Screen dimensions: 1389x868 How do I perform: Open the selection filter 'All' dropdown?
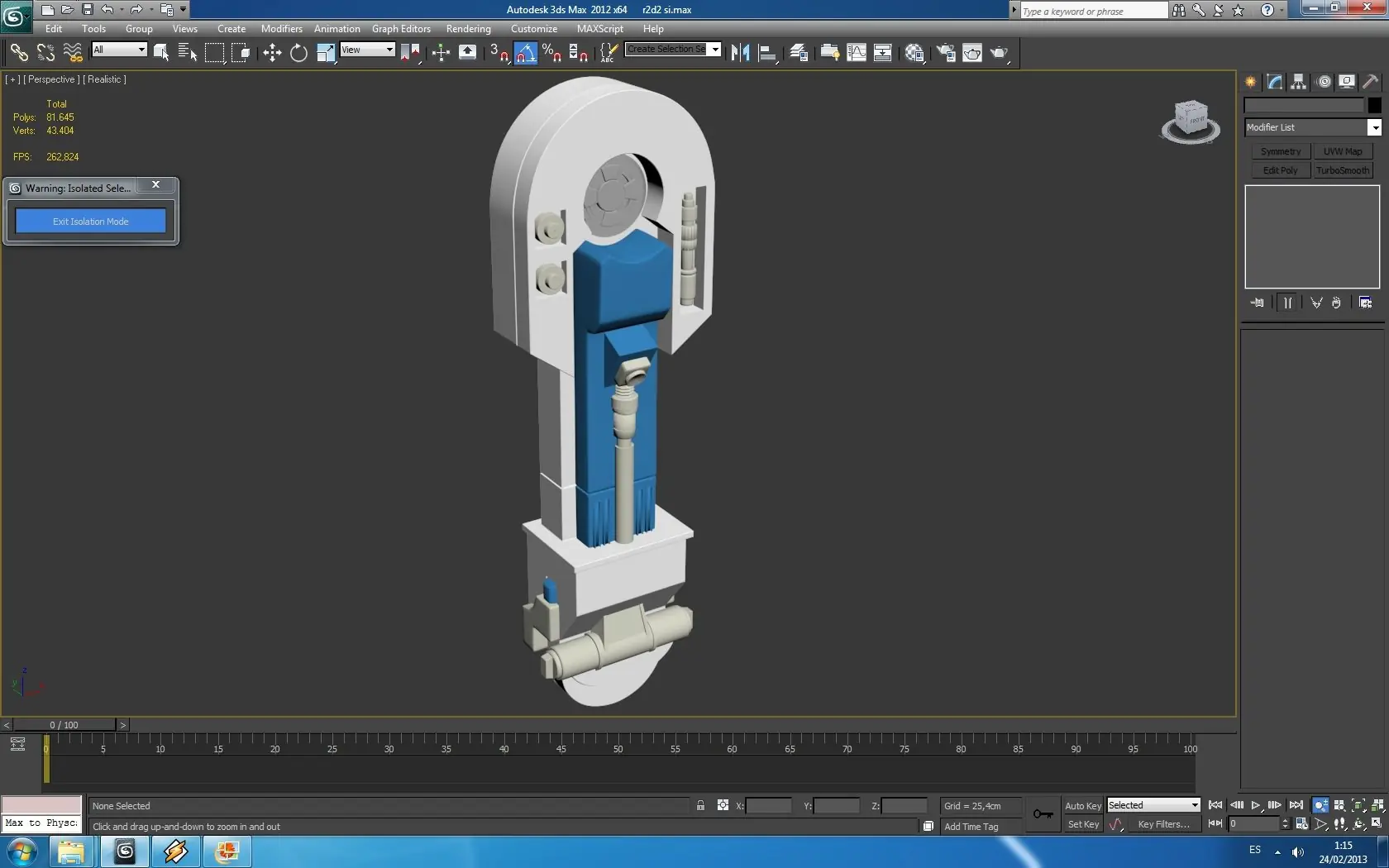119,50
